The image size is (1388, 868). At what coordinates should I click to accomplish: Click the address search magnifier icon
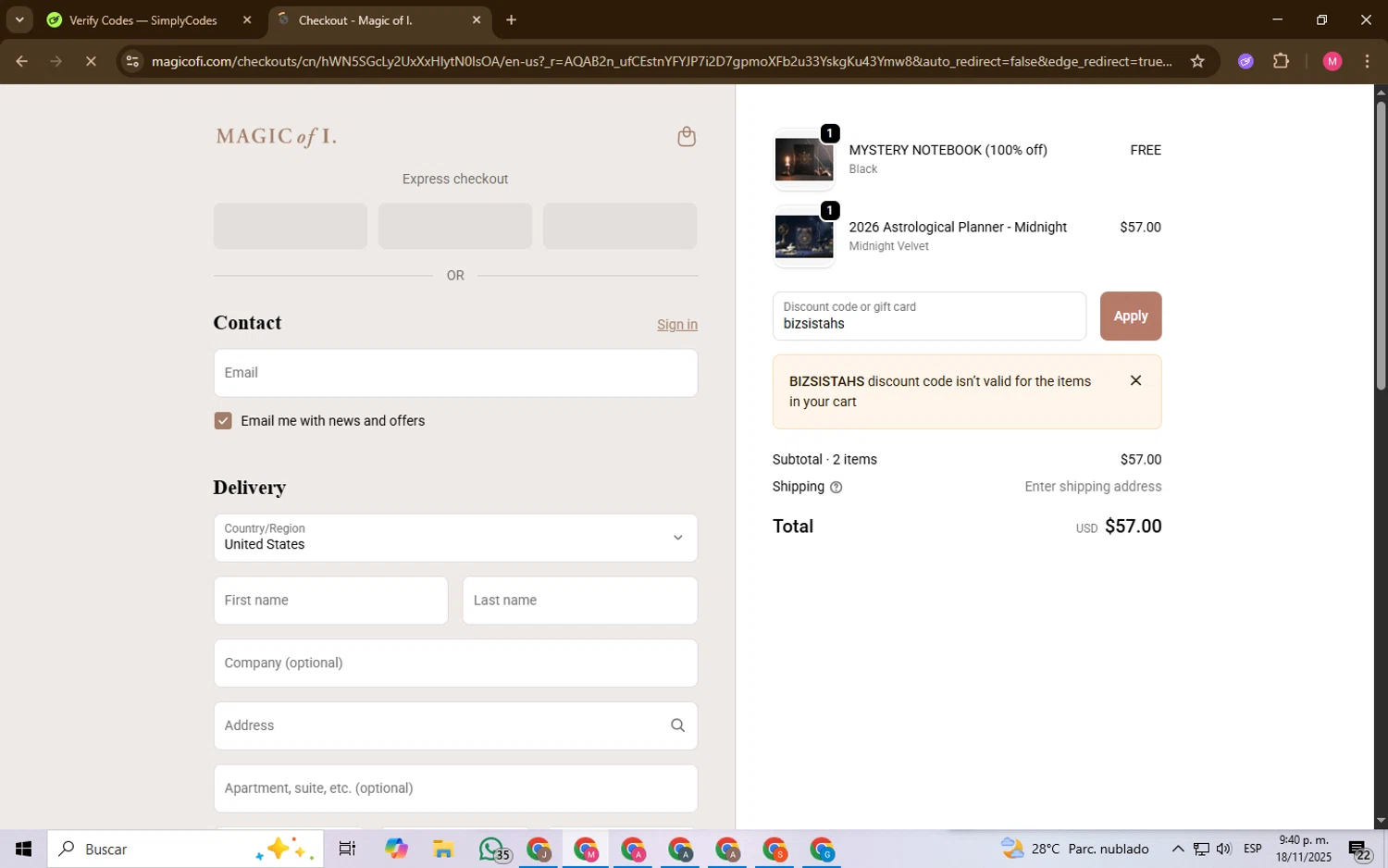point(677,725)
